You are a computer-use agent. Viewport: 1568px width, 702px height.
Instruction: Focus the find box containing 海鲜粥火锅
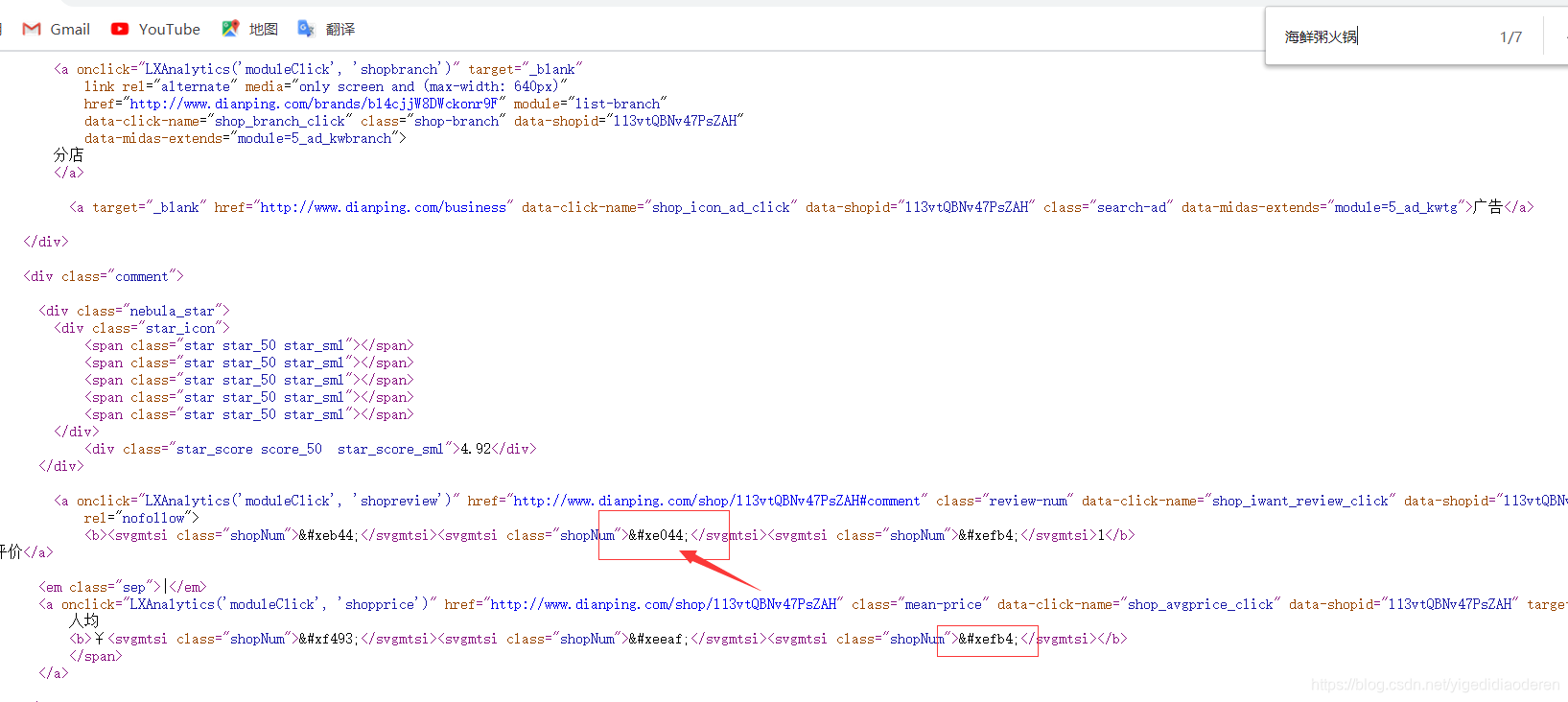(1381, 36)
